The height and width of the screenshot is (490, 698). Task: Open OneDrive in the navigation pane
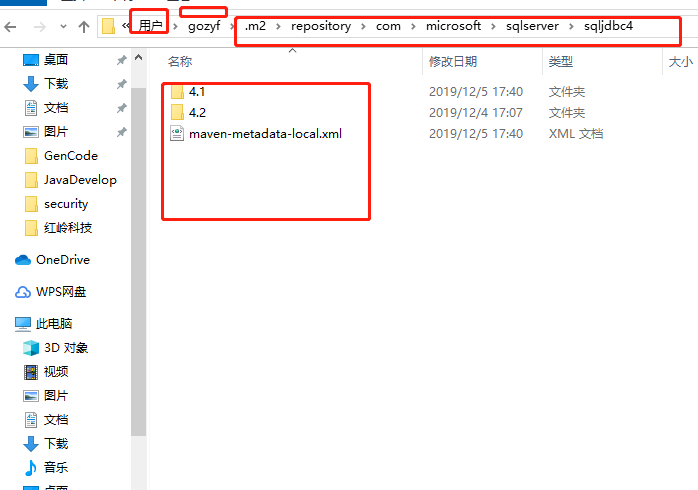click(63, 260)
